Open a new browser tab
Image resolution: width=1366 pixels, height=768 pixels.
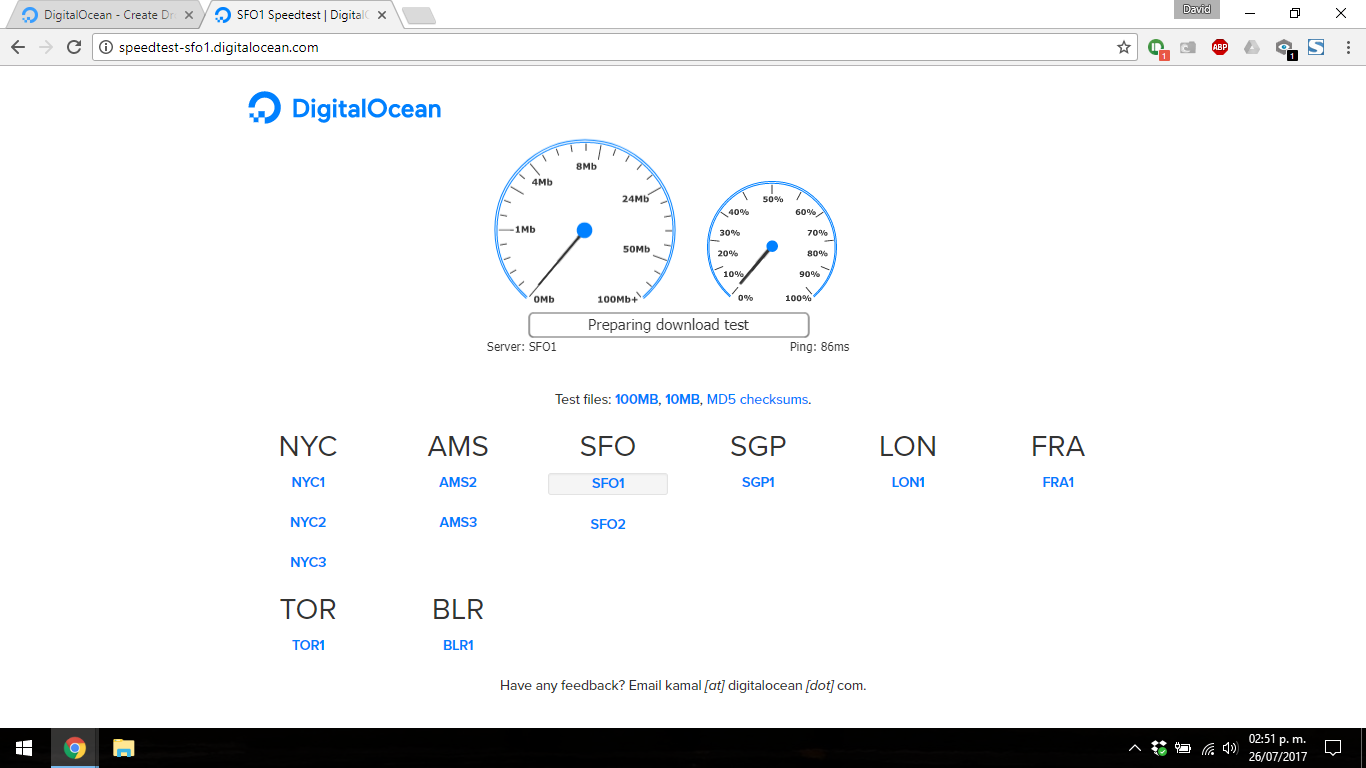click(x=418, y=15)
